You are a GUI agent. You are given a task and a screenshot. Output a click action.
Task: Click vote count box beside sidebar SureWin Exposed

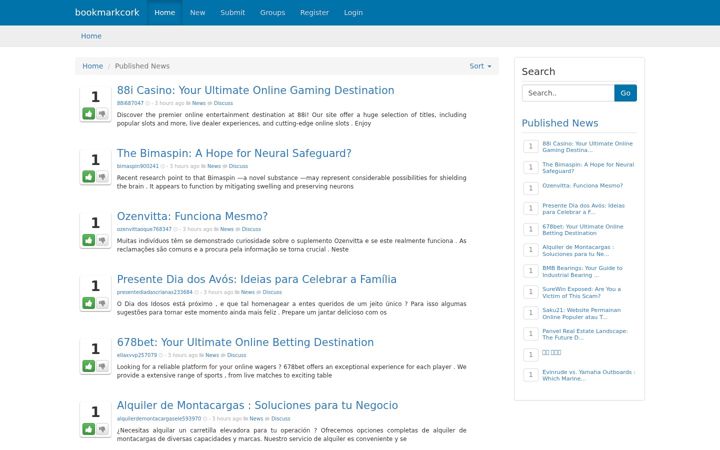[531, 292]
